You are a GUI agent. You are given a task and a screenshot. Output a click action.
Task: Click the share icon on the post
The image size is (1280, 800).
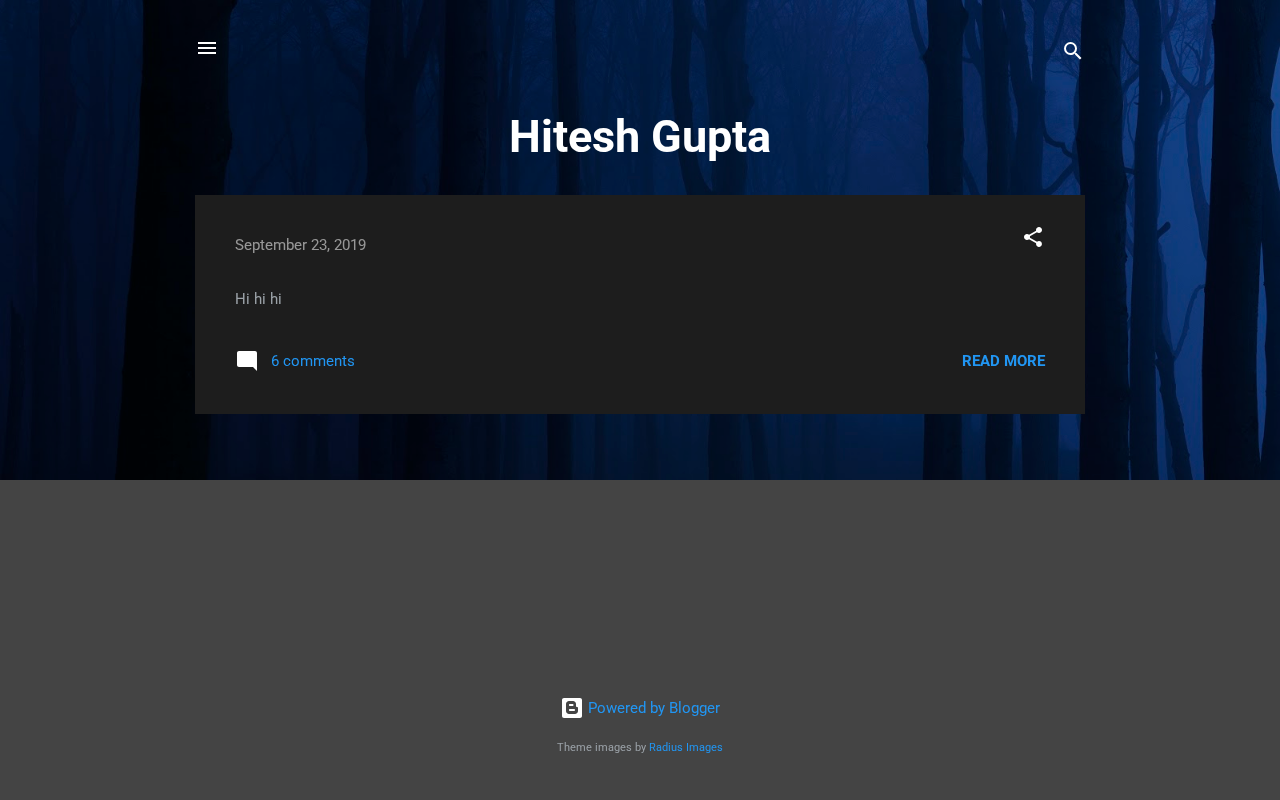pyautogui.click(x=1033, y=237)
